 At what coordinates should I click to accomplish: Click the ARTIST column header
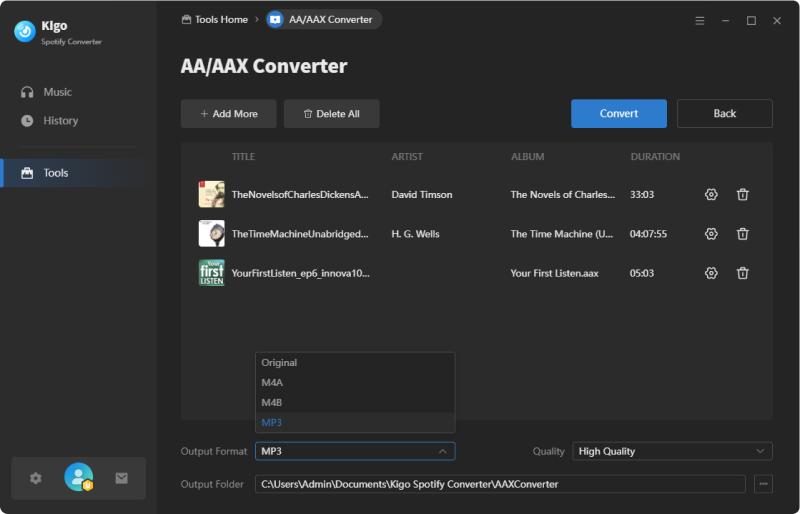click(x=407, y=157)
